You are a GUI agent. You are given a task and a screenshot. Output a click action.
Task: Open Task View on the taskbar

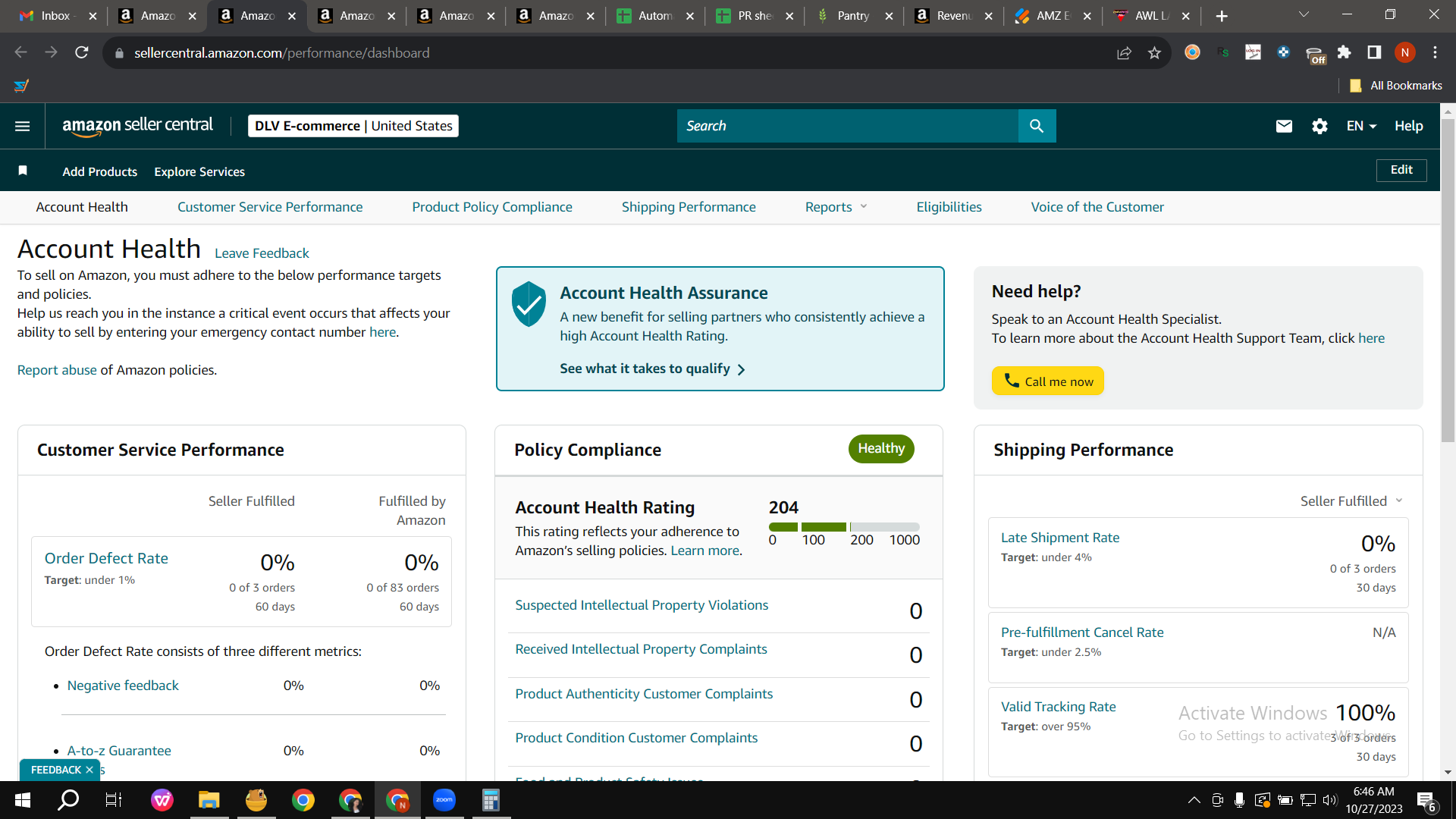(x=114, y=800)
